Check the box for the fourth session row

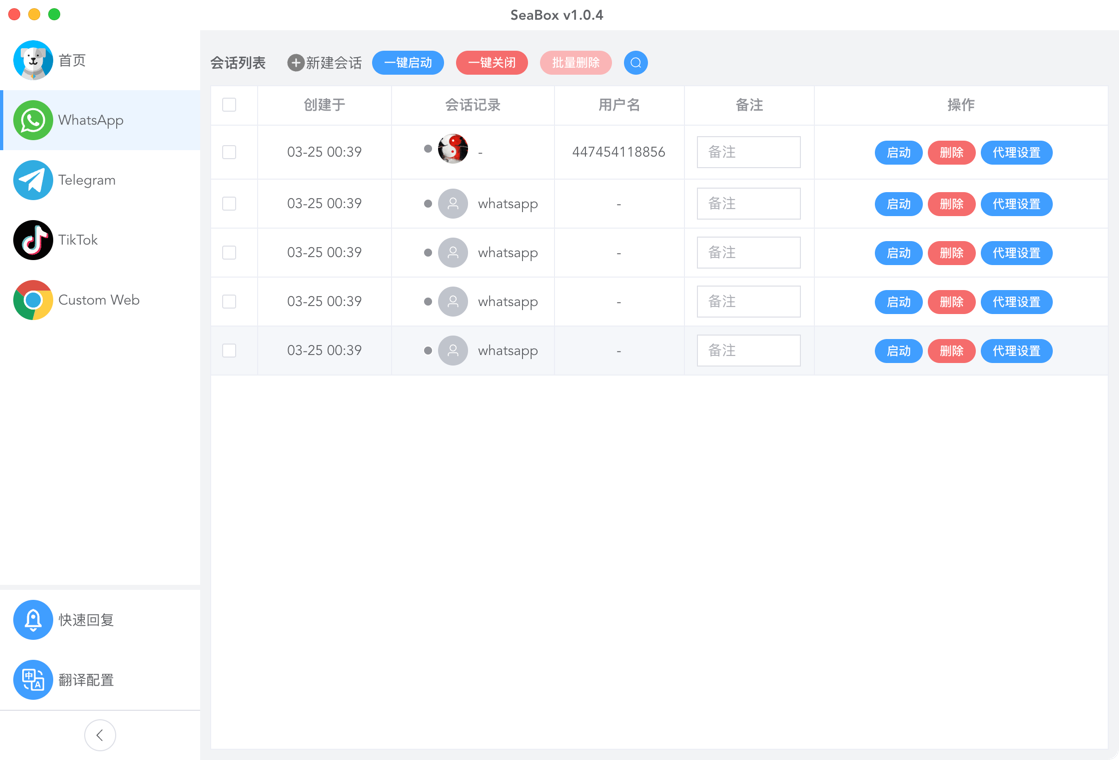(x=229, y=301)
